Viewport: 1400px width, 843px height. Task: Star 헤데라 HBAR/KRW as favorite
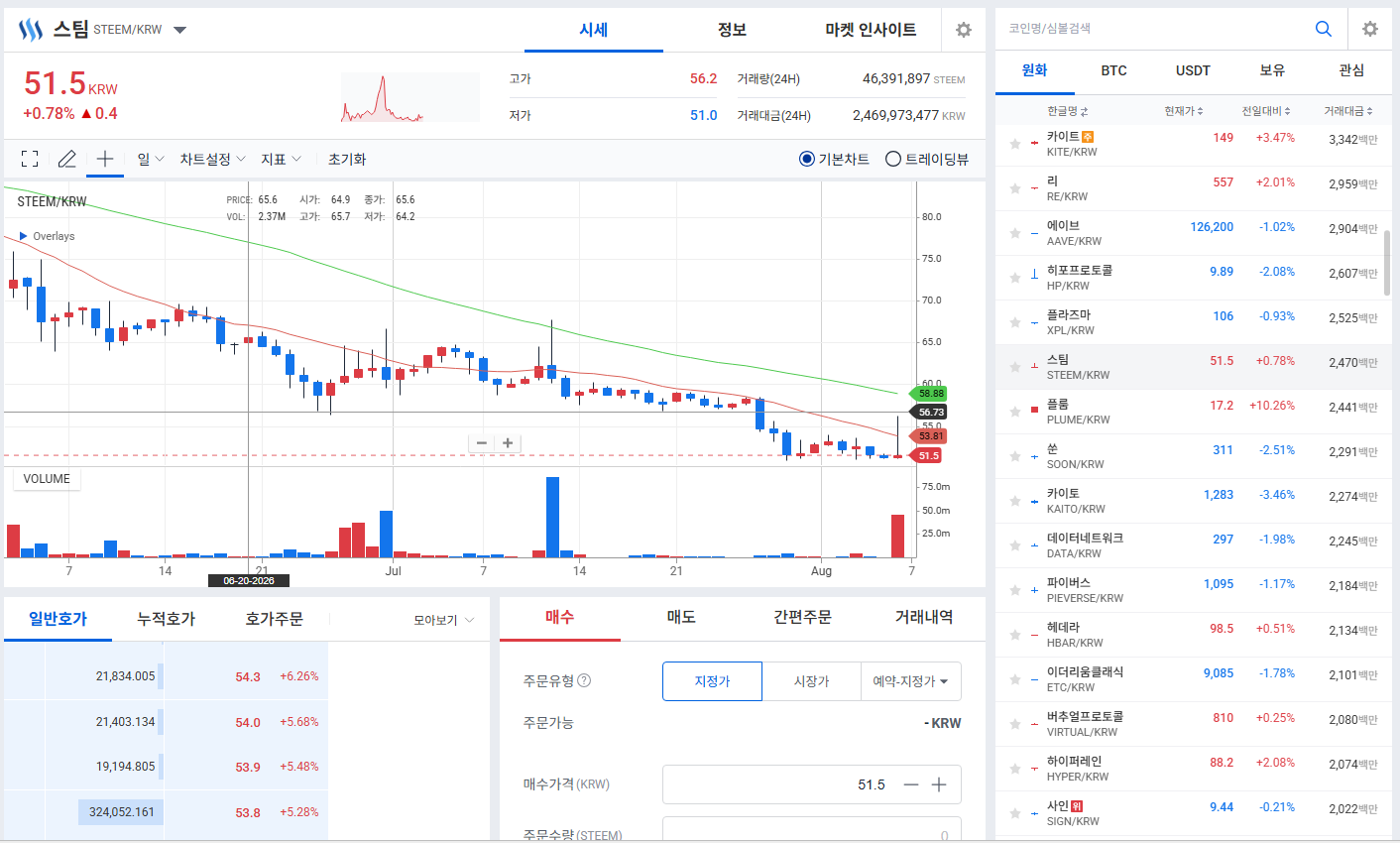coord(1015,635)
